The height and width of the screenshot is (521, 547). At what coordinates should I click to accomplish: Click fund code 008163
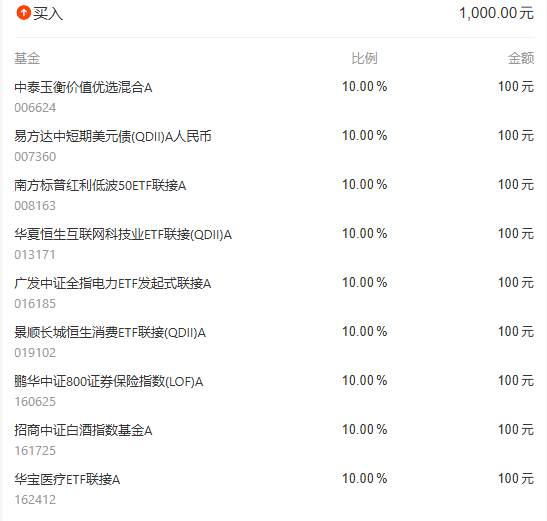click(x=35, y=206)
